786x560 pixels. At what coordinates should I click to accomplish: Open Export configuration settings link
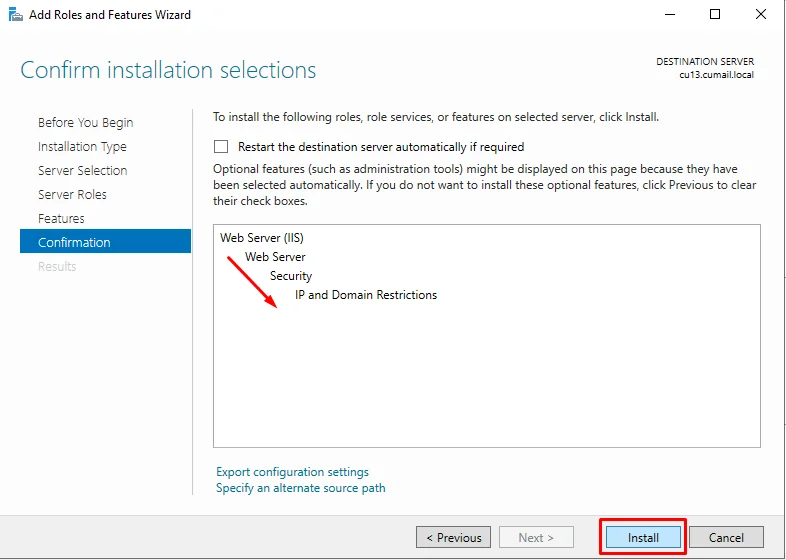coord(292,472)
